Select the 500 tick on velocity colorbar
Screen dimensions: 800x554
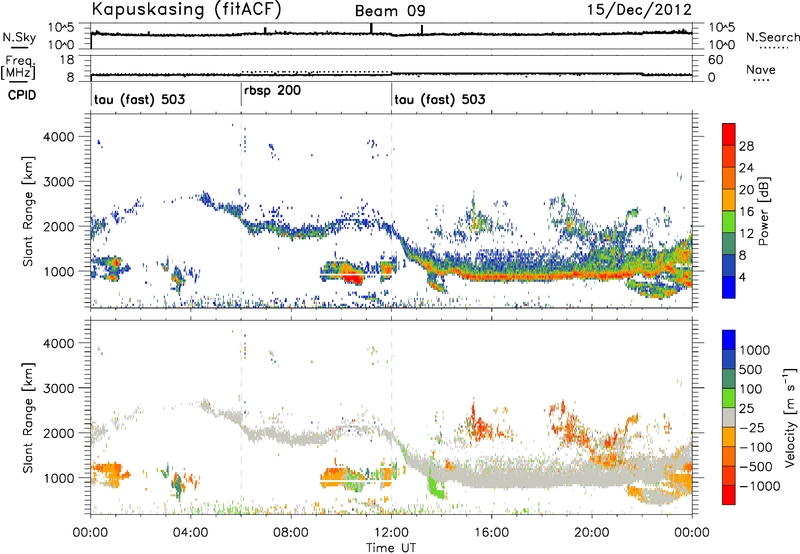pos(753,369)
